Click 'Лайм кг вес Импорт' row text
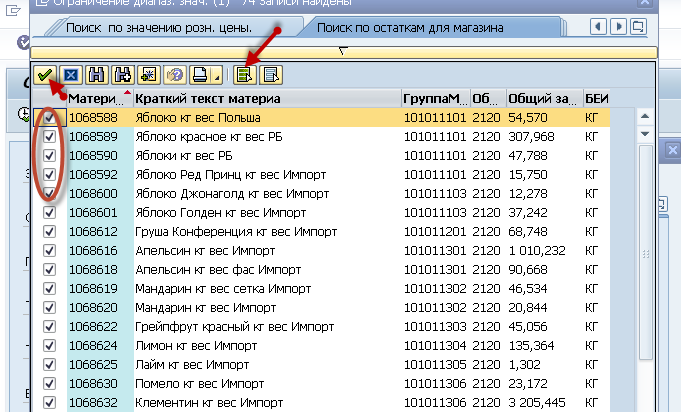 (192, 365)
